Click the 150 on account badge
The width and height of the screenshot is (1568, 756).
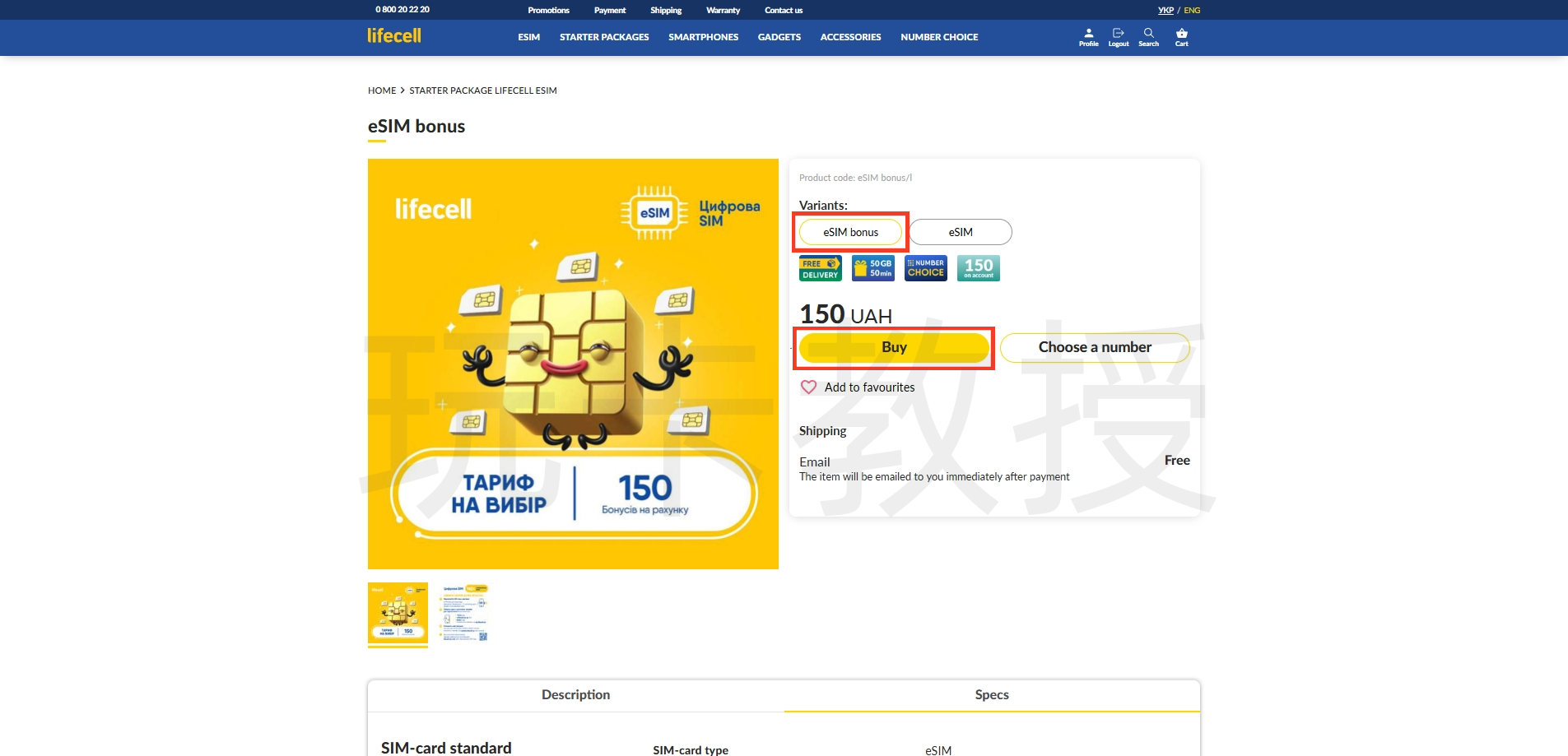click(x=978, y=268)
